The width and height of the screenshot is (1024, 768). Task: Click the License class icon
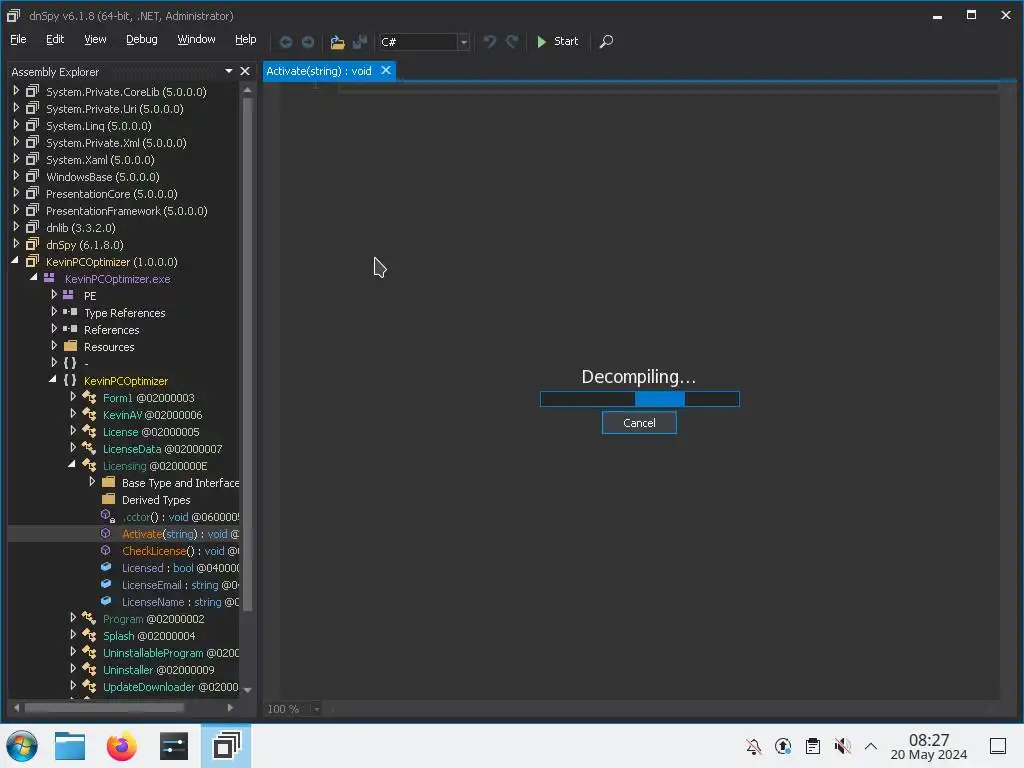point(89,431)
